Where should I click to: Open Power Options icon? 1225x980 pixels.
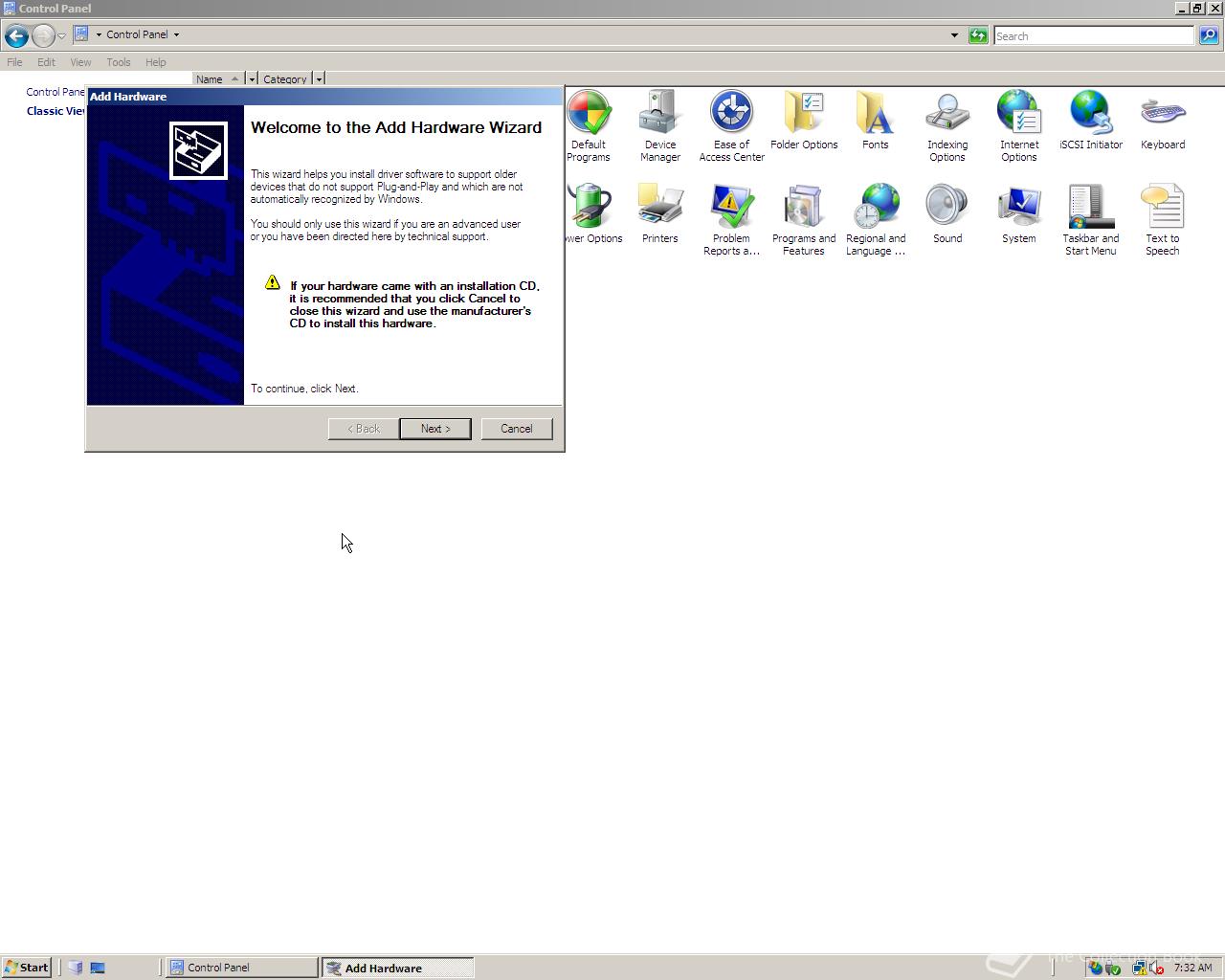593,214
